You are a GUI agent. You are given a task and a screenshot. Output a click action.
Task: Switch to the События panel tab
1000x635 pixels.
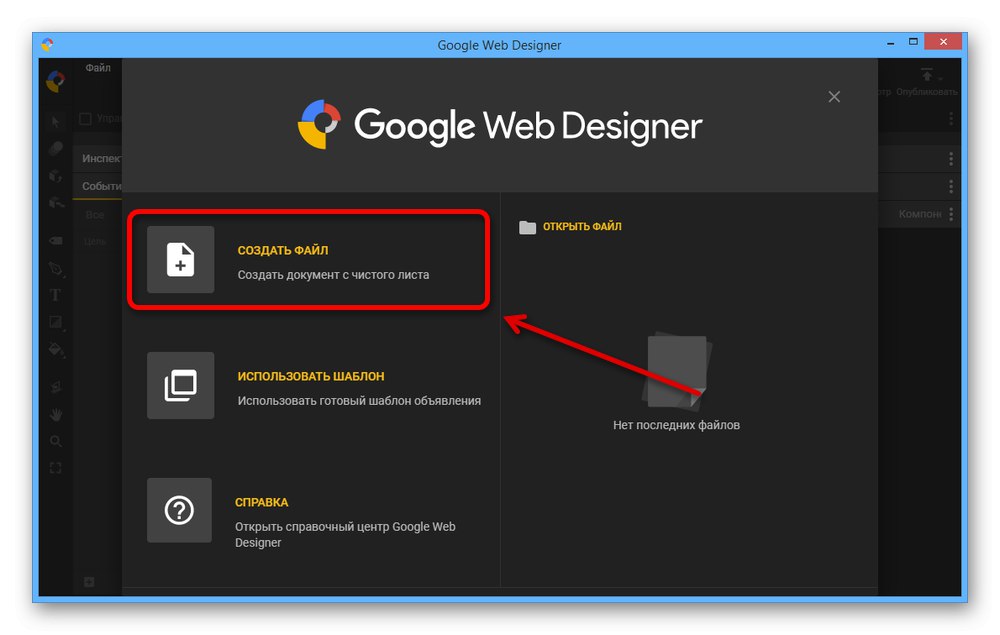click(101, 186)
